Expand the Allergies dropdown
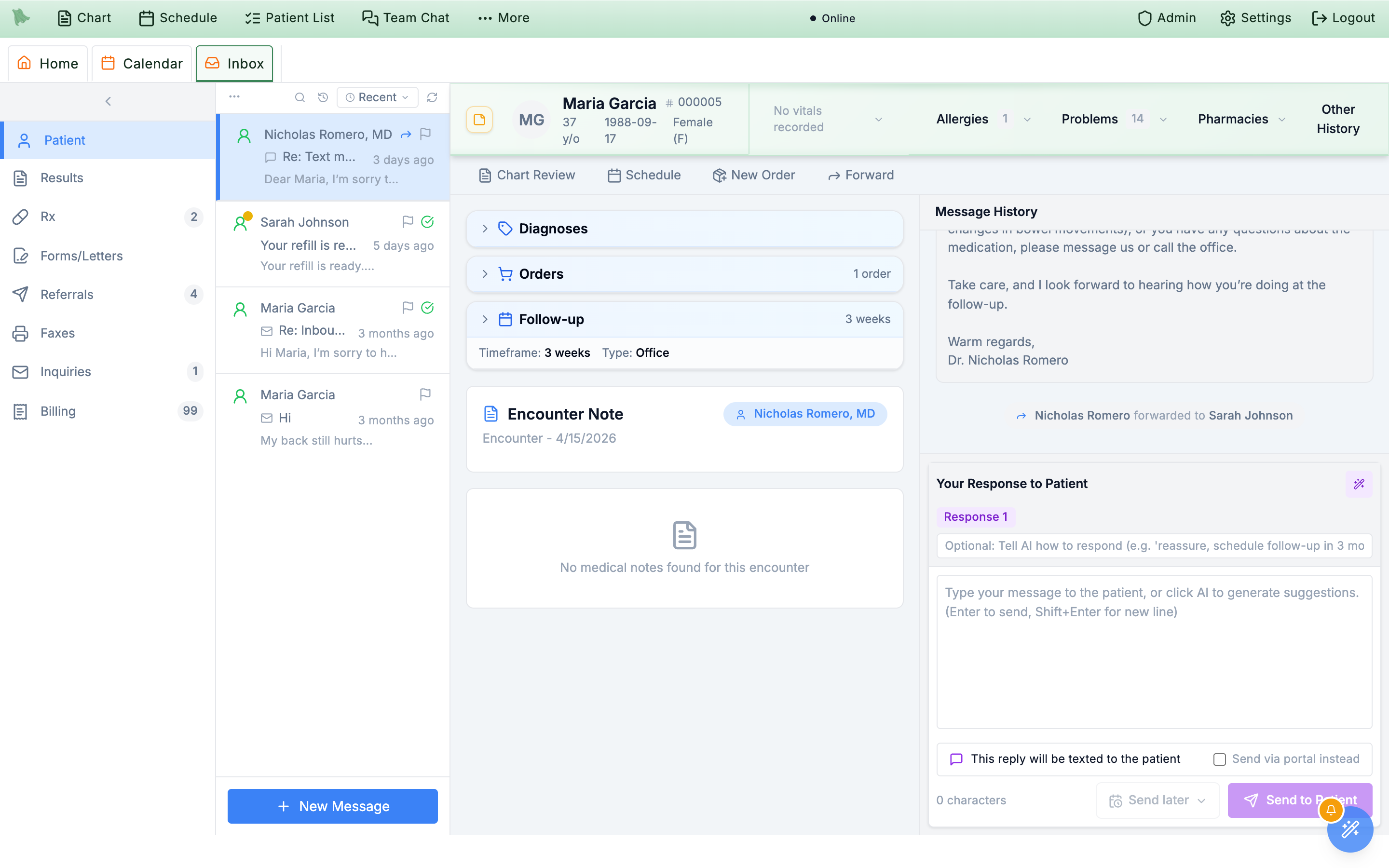The width and height of the screenshot is (1389, 868). tap(983, 119)
